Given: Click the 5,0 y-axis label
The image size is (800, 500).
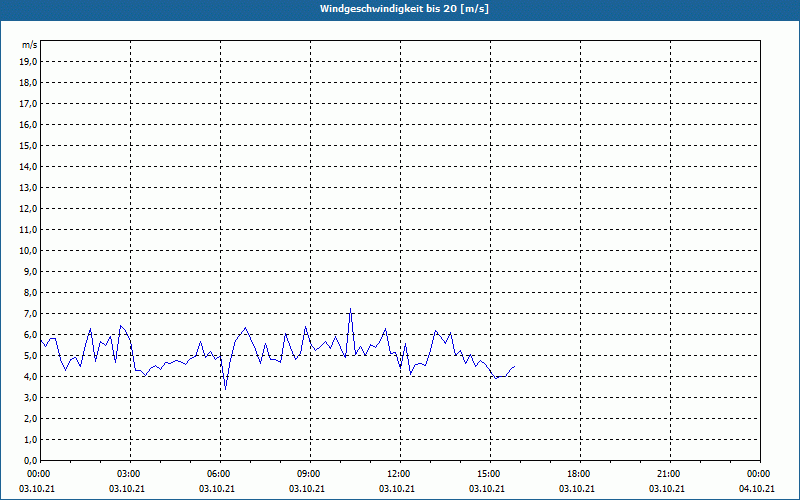Looking at the screenshot, I should pos(30,356).
